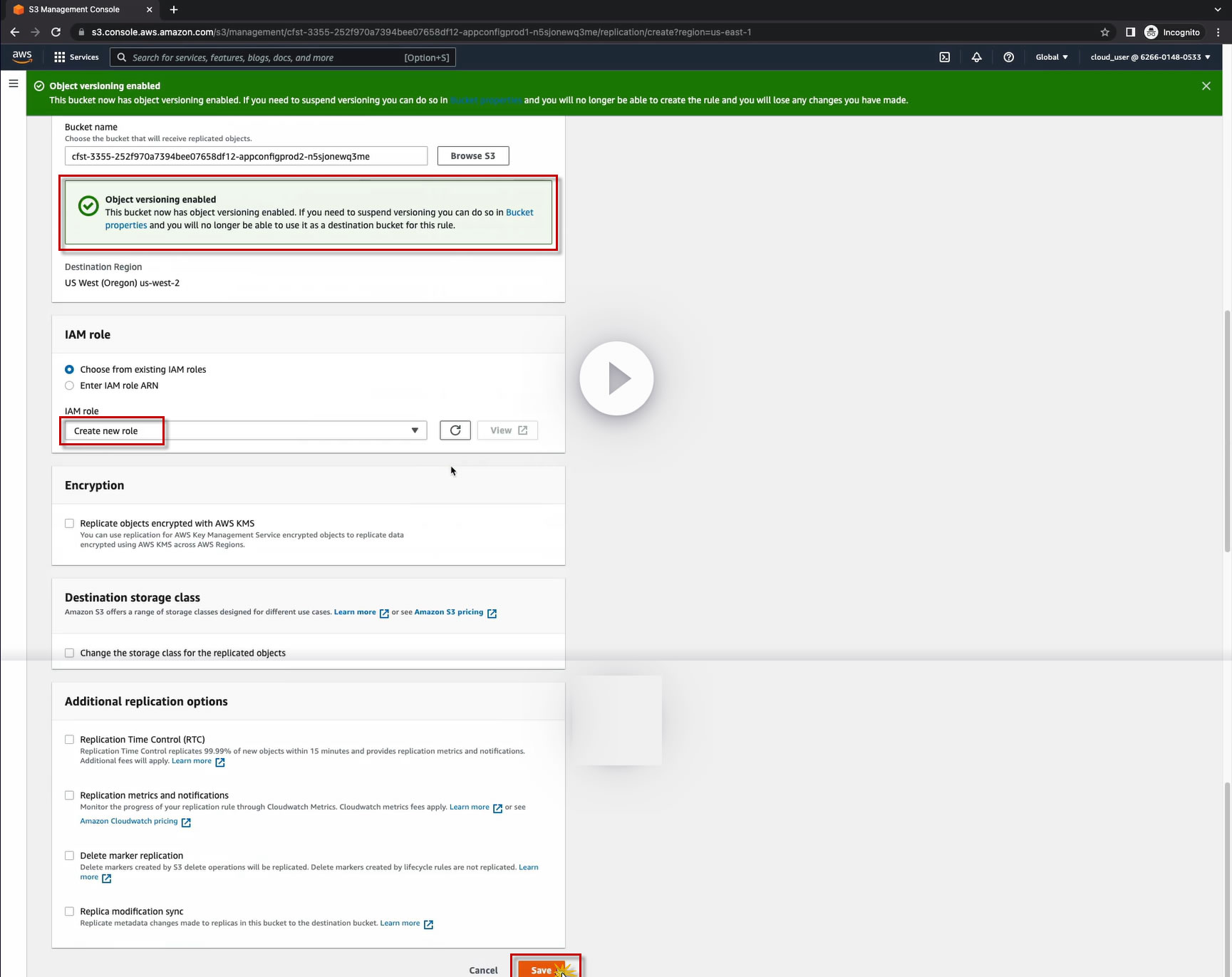Close the S3 Management Console tab
Viewport: 1232px width, 977px height.
pyautogui.click(x=149, y=9)
